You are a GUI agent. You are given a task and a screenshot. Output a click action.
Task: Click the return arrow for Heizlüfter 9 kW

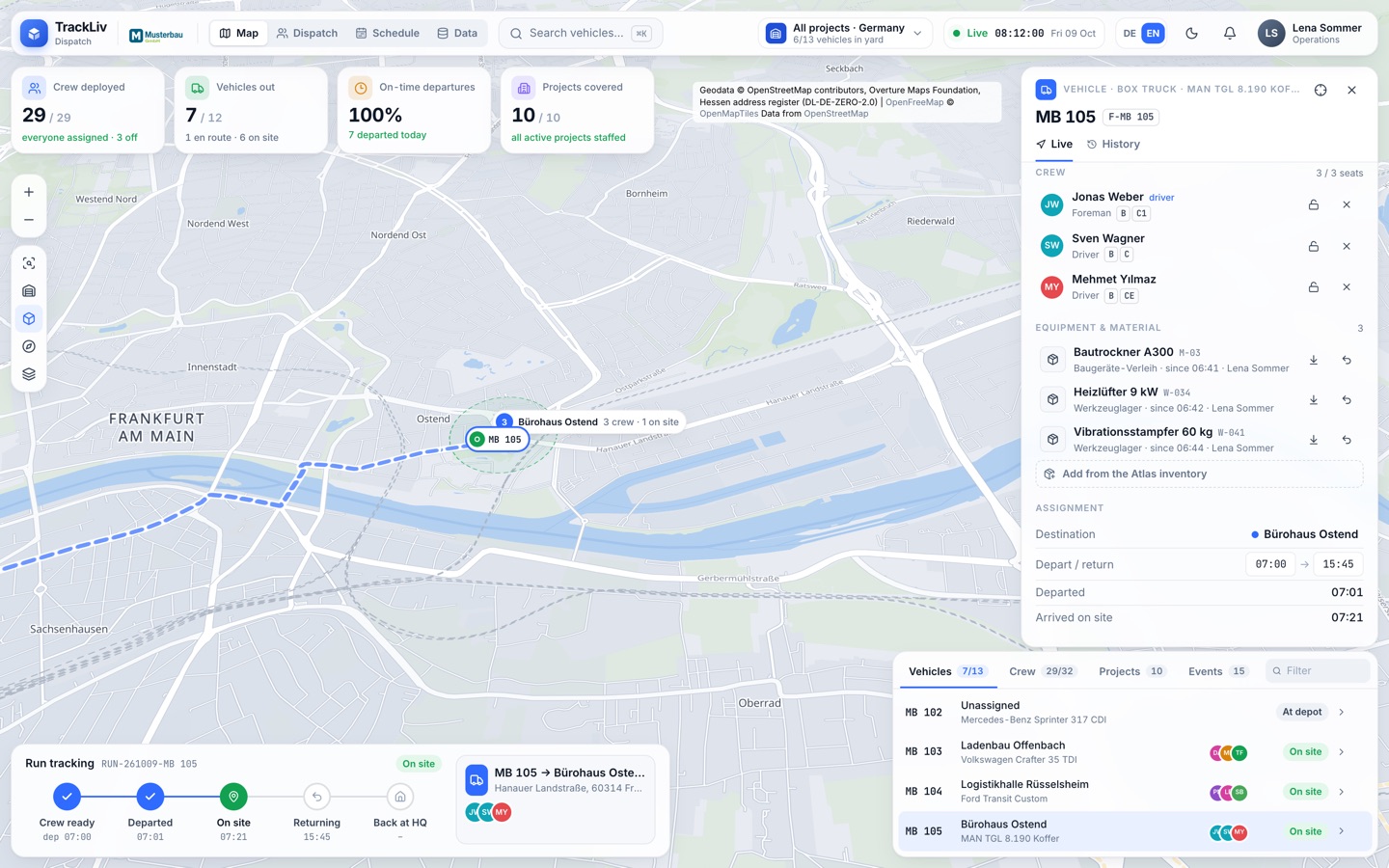[1347, 399]
